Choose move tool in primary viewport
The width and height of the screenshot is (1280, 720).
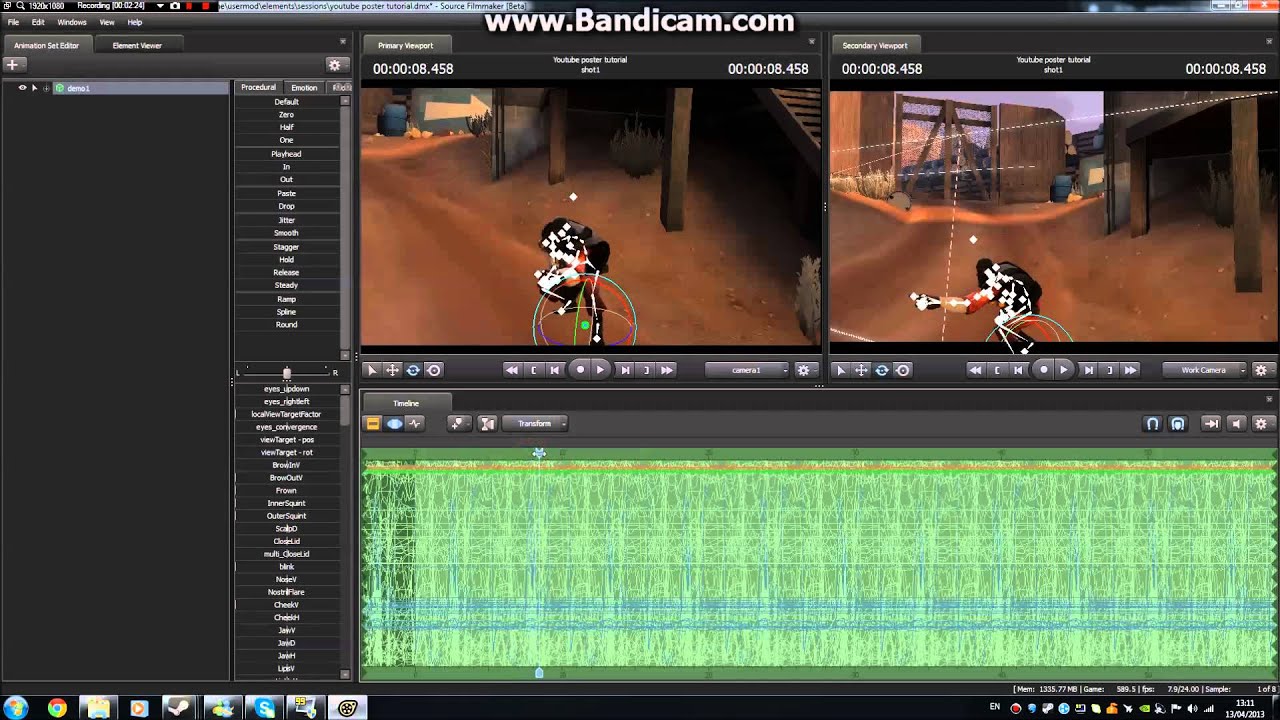click(393, 370)
